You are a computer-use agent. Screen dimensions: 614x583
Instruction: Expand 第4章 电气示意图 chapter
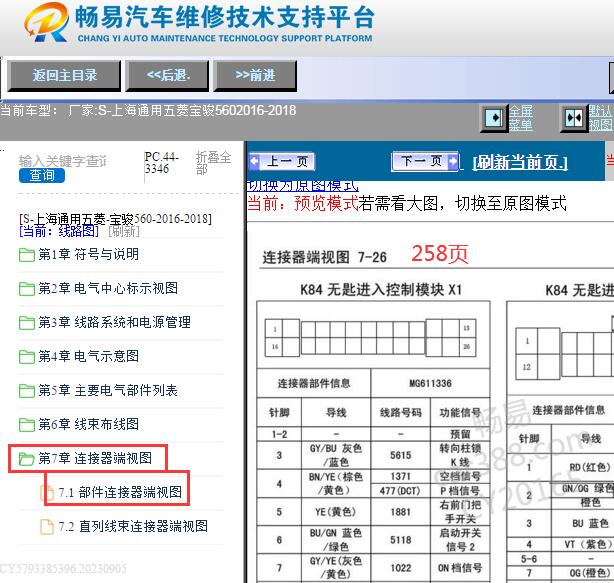pos(88,356)
